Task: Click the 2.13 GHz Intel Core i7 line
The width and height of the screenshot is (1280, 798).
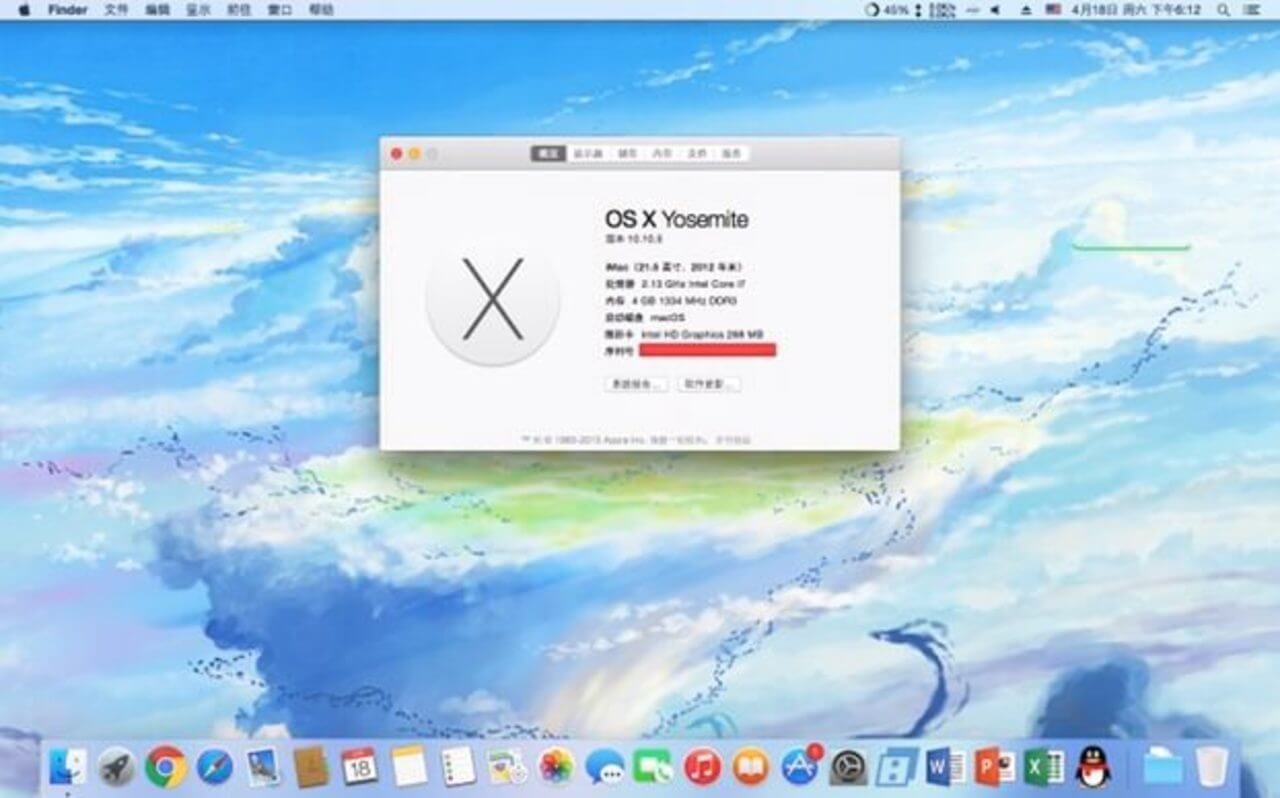Action: point(675,284)
